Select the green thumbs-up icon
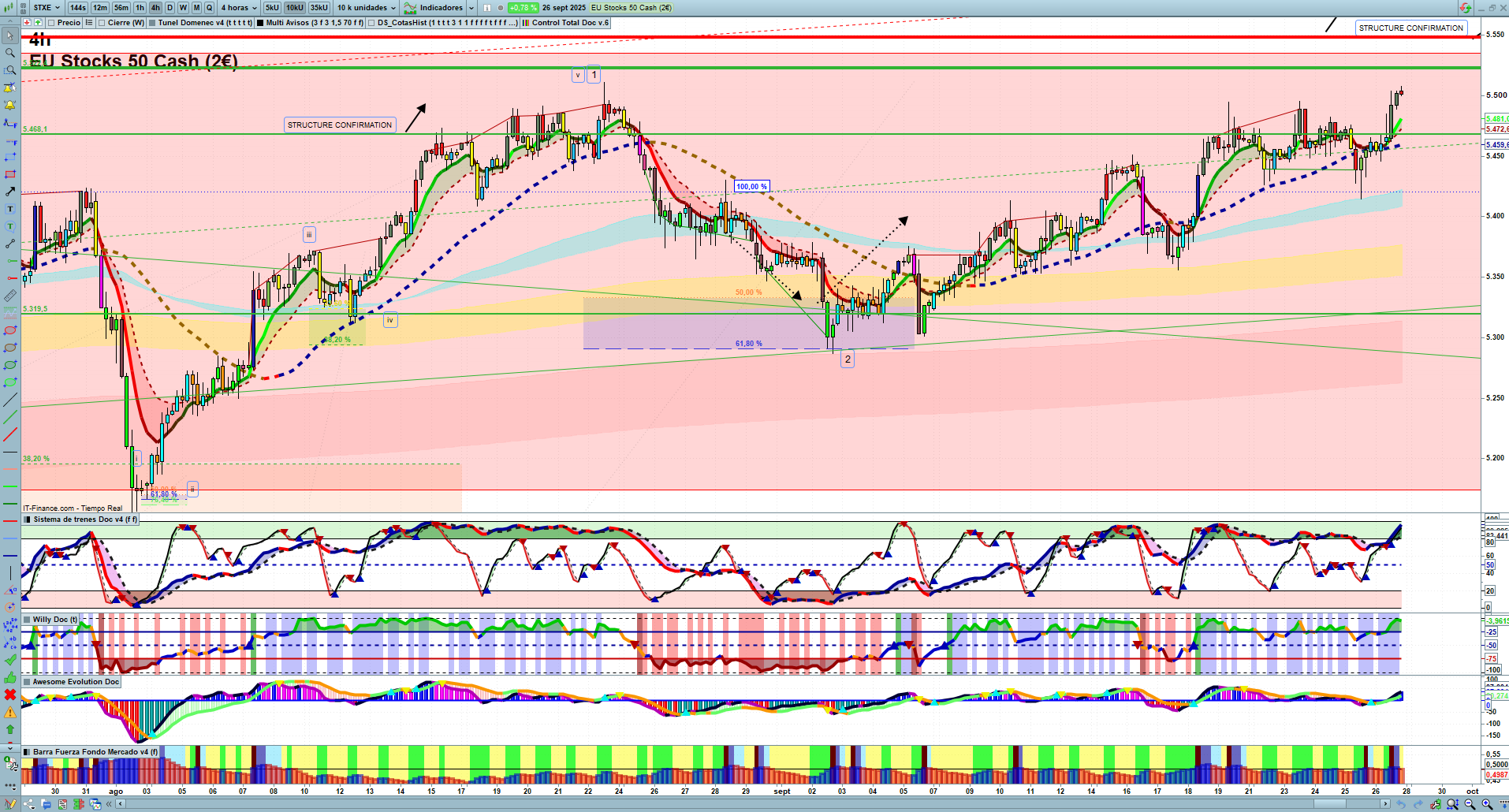 coord(10,677)
